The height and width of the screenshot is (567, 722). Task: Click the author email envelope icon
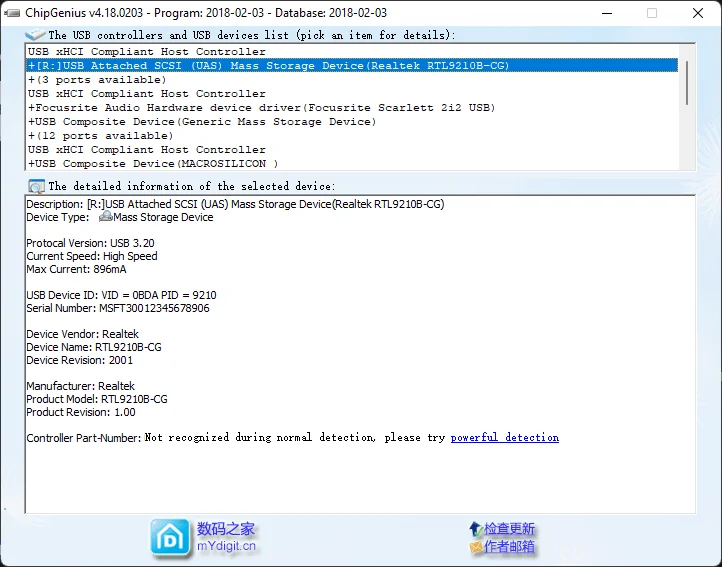(476, 547)
